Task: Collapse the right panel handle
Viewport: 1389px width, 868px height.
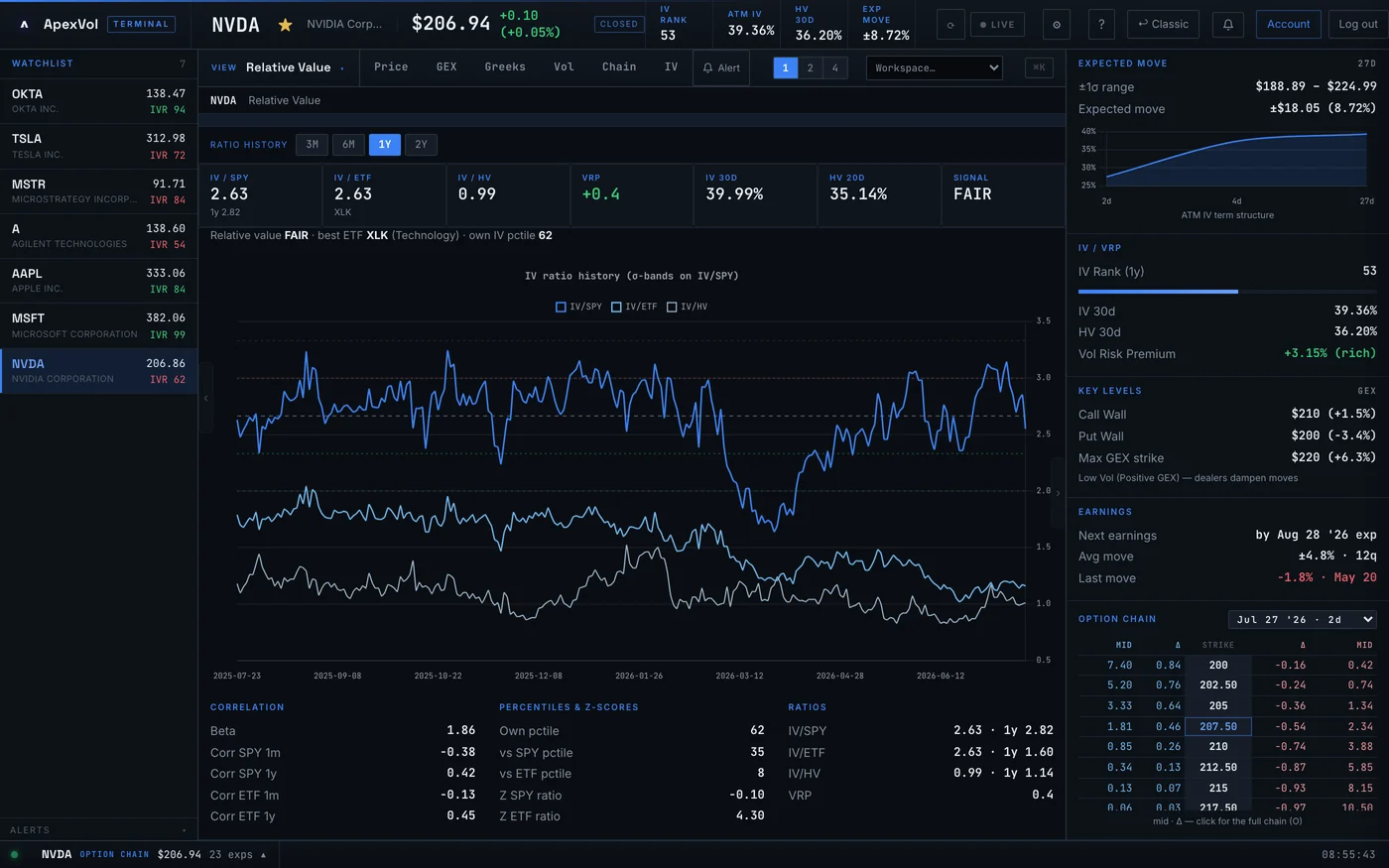Action: (x=1058, y=492)
